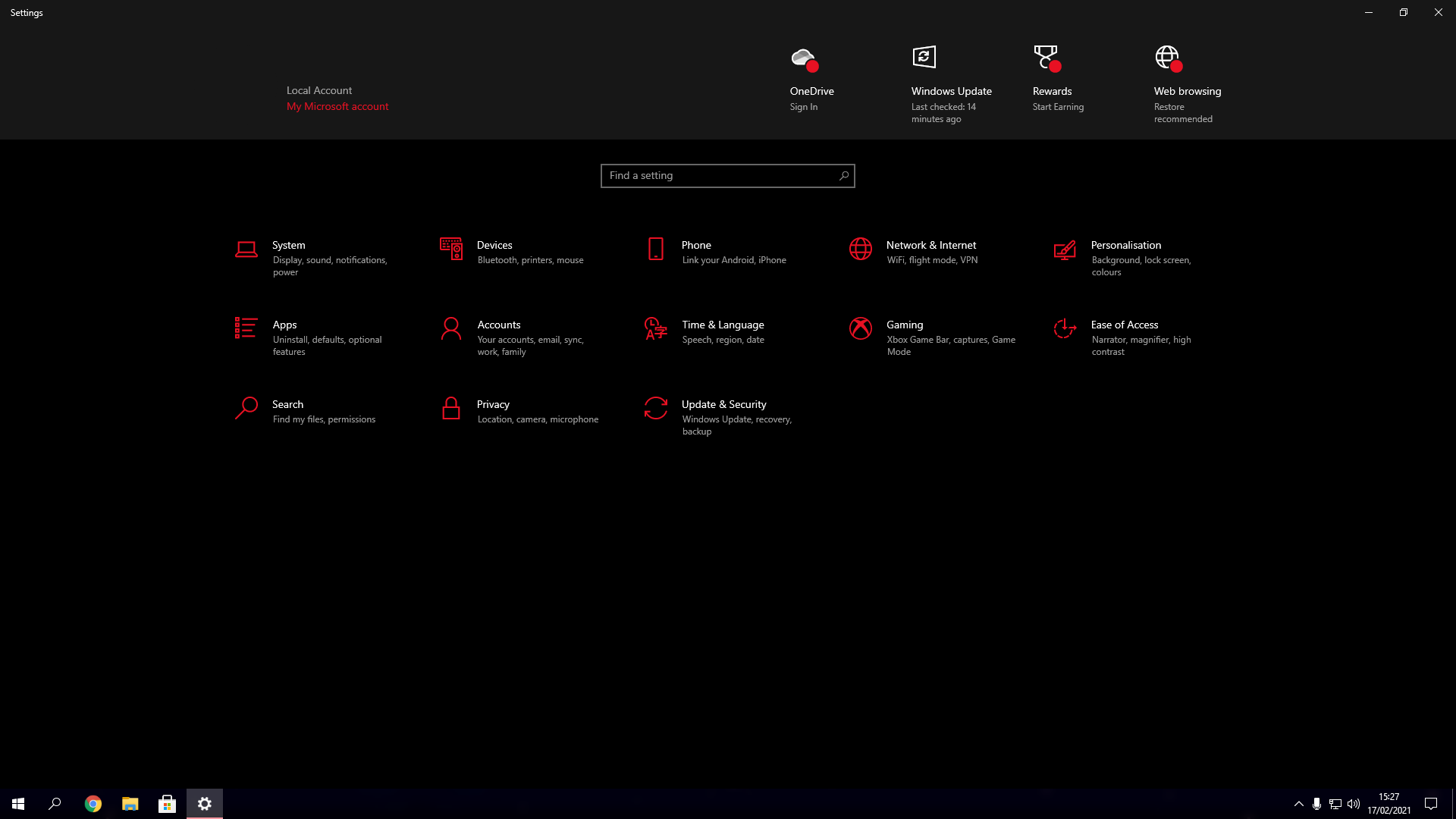This screenshot has height=819, width=1456.
Task: Click the magnifier icon in search box
Action: coord(843,176)
